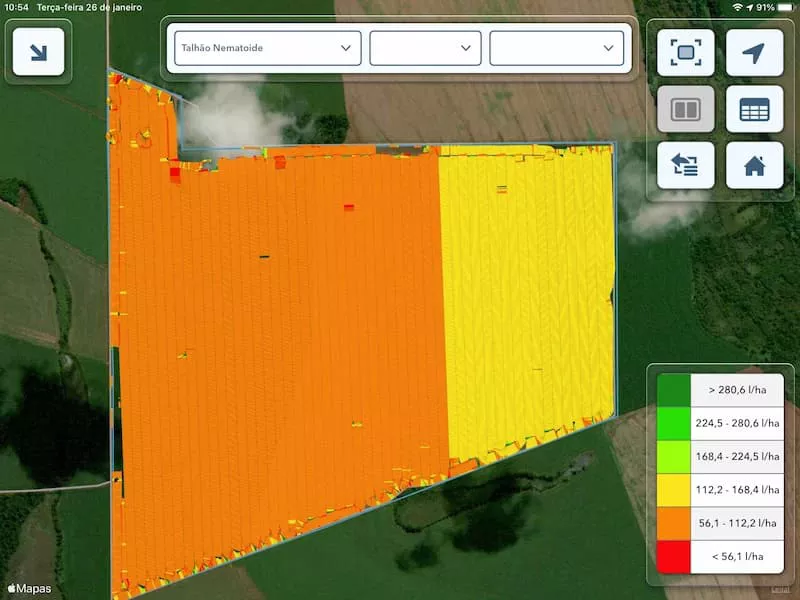The height and width of the screenshot is (600, 800).
Task: Click the fit-to-extent frame icon
Action: click(685, 53)
